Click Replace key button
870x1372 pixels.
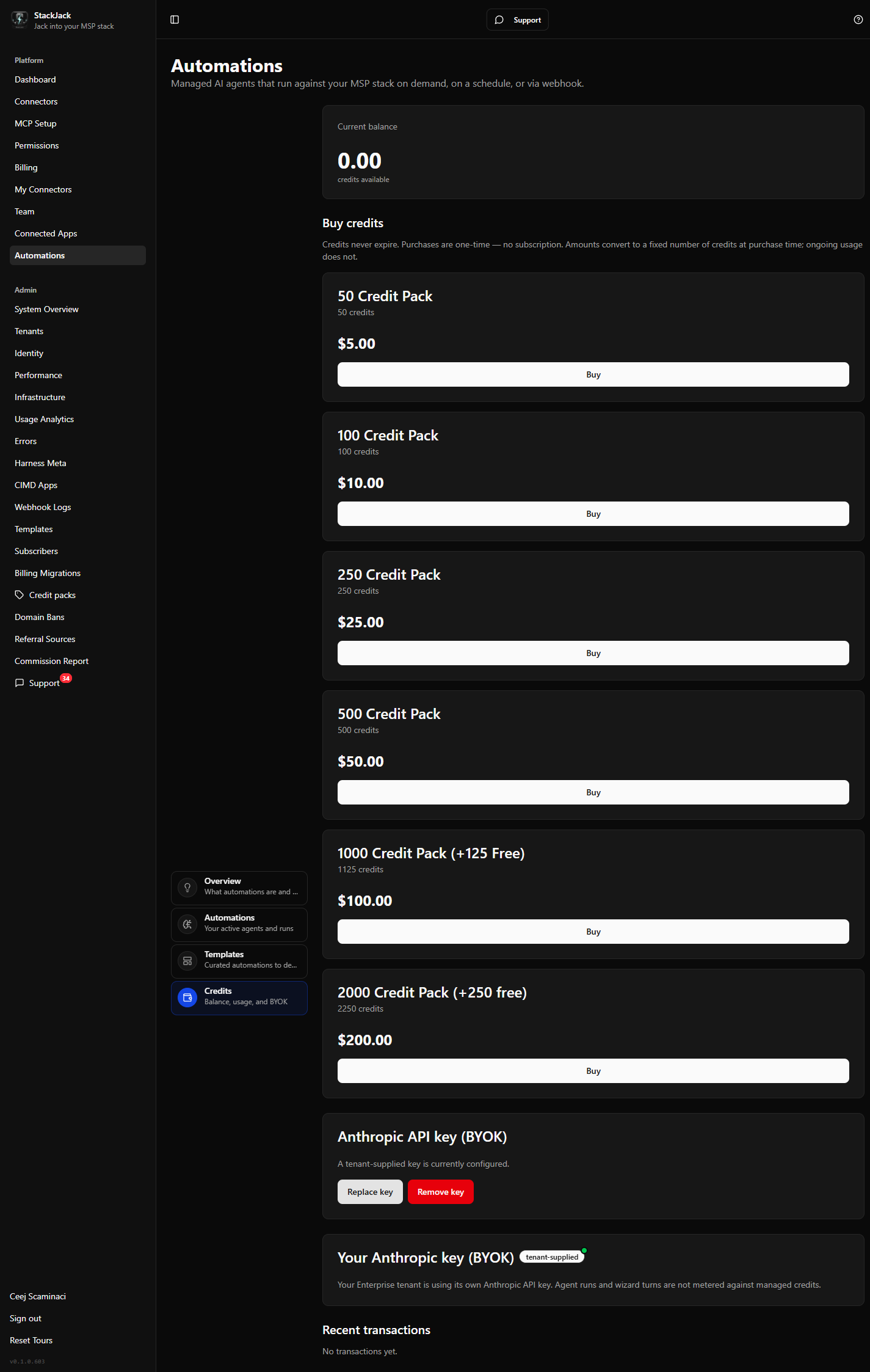click(370, 1192)
